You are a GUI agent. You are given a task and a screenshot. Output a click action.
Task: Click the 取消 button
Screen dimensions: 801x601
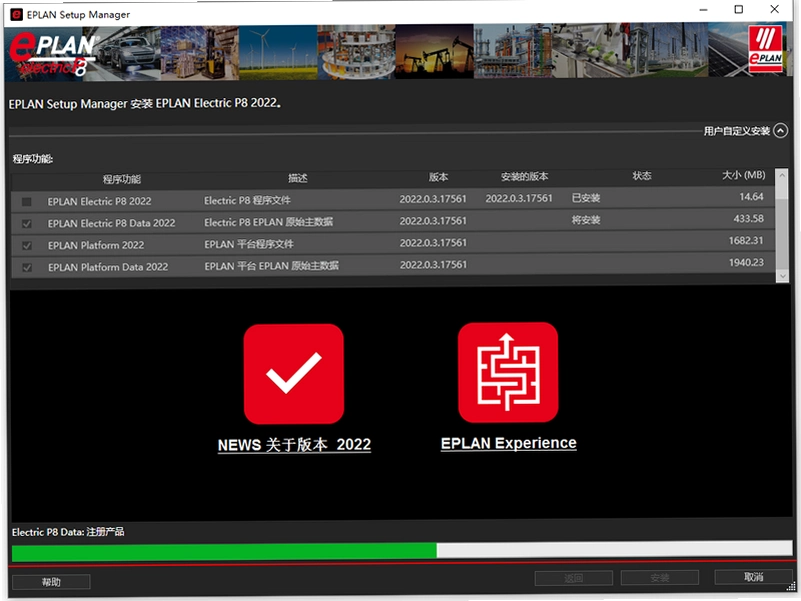point(753,577)
